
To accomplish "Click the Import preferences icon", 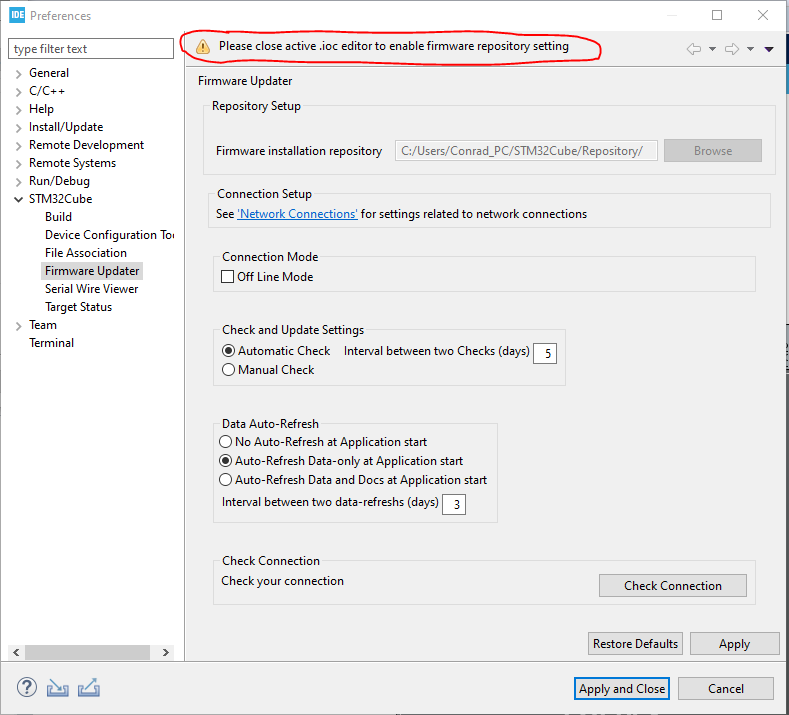I will pyautogui.click(x=58, y=688).
